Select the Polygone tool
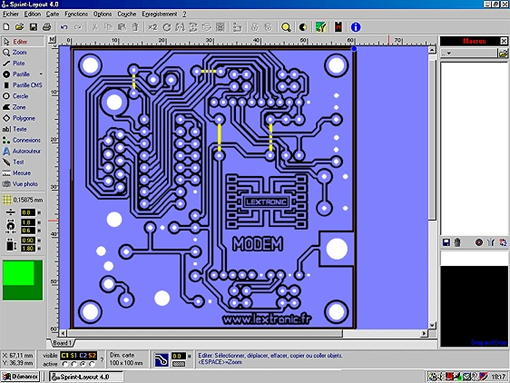Image resolution: width=510 pixels, height=383 pixels. [23, 118]
